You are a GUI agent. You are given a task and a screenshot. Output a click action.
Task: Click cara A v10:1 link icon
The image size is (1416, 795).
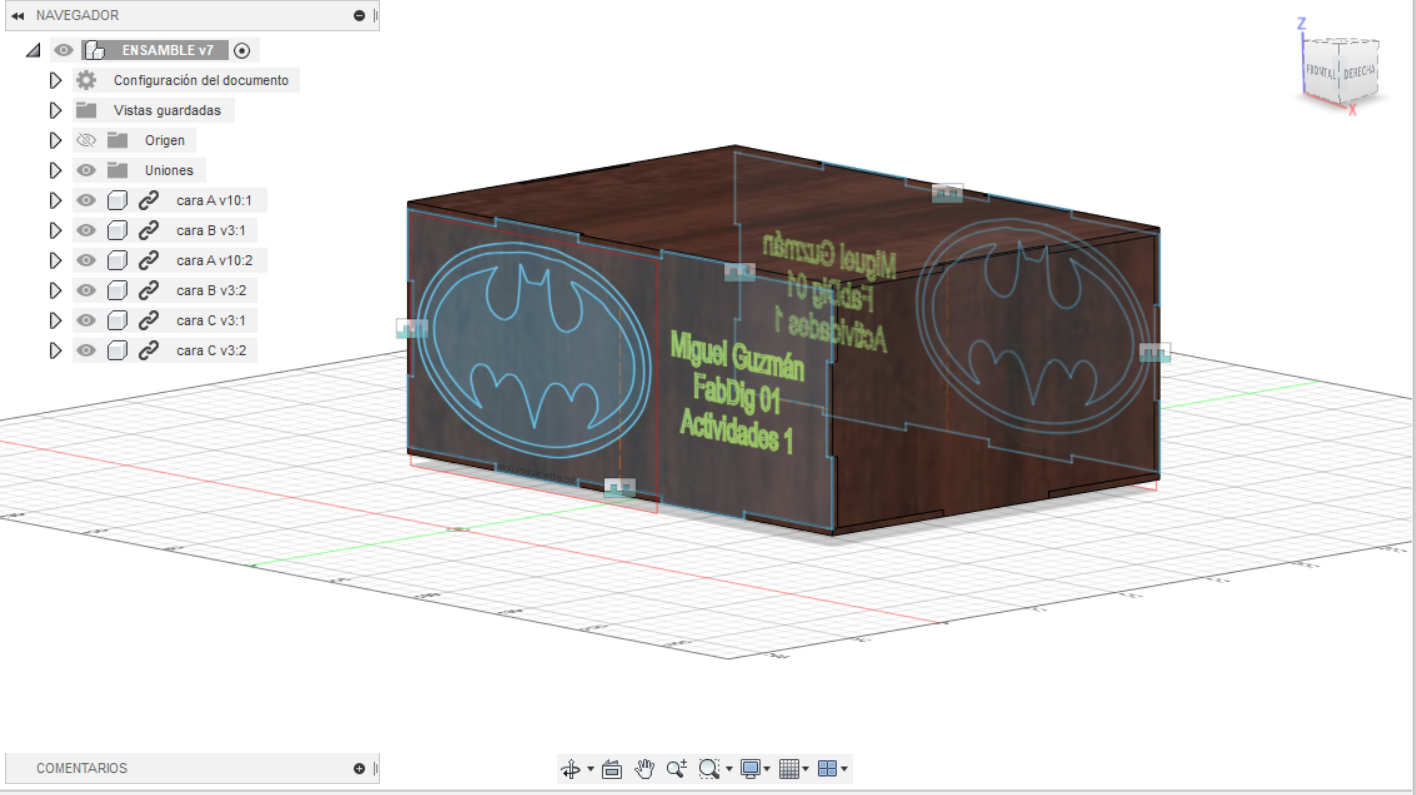click(x=148, y=200)
